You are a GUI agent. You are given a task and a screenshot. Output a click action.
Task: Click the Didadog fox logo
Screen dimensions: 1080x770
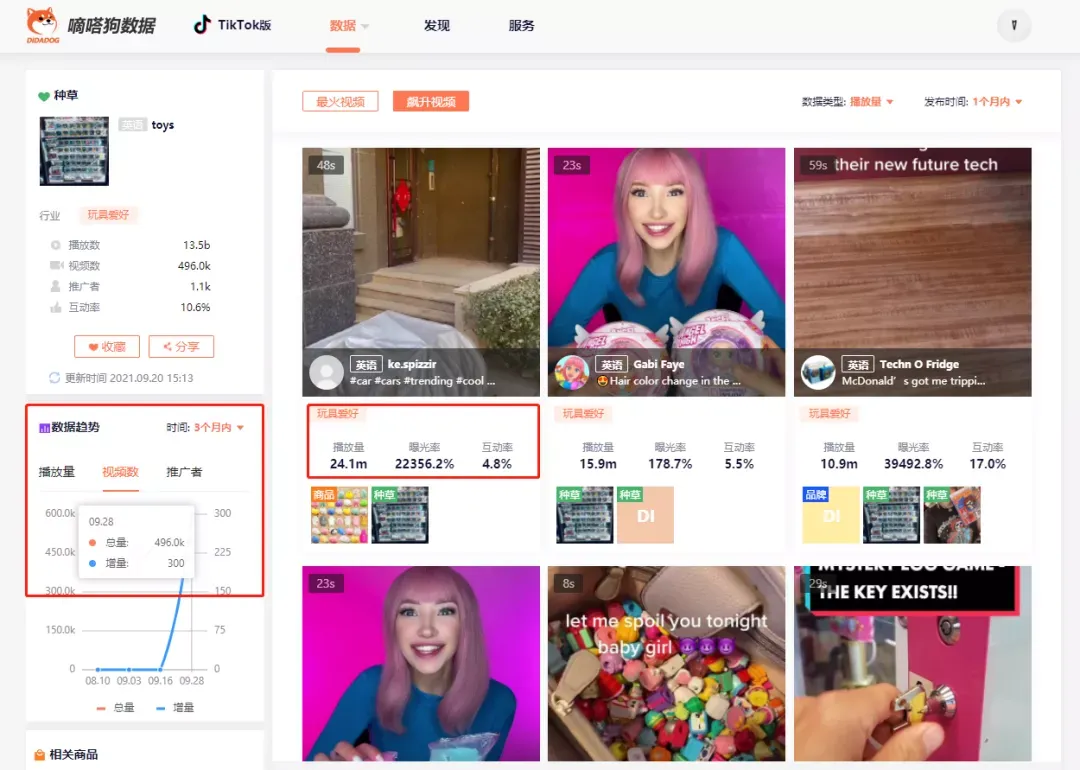[42, 25]
